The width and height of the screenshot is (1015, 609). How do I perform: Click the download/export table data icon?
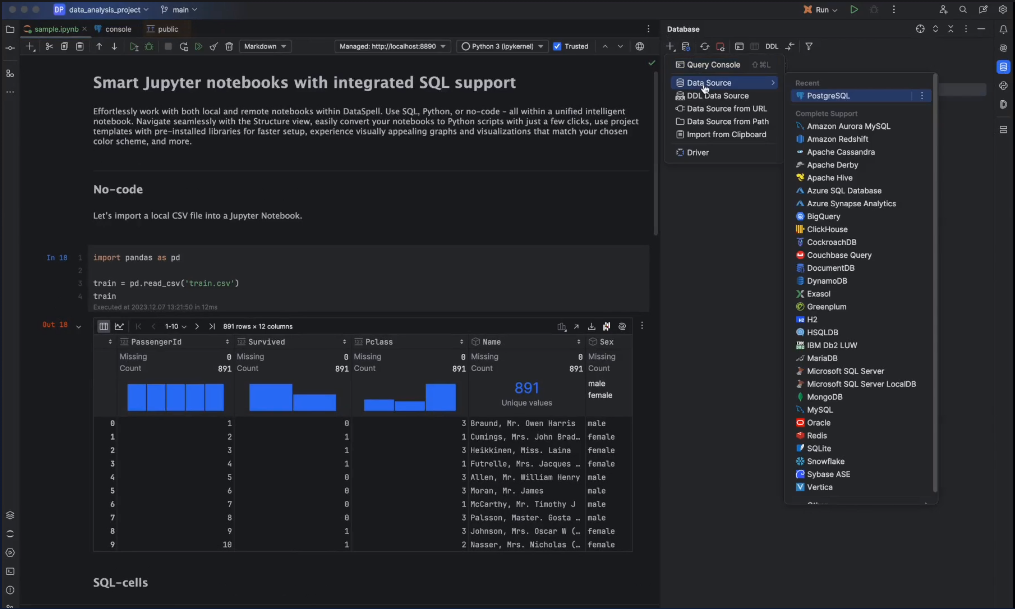[592, 327]
